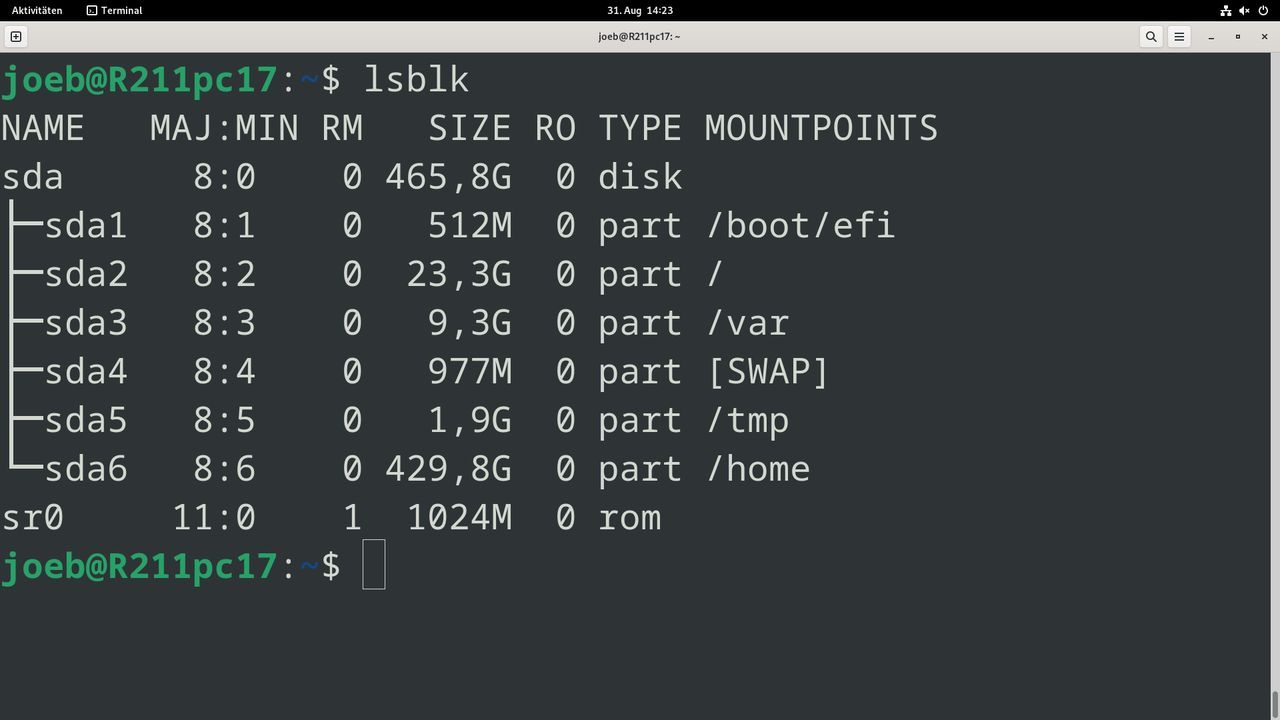The image size is (1280, 720).
Task: Click the MAJ:MIN column header
Action: (x=225, y=128)
